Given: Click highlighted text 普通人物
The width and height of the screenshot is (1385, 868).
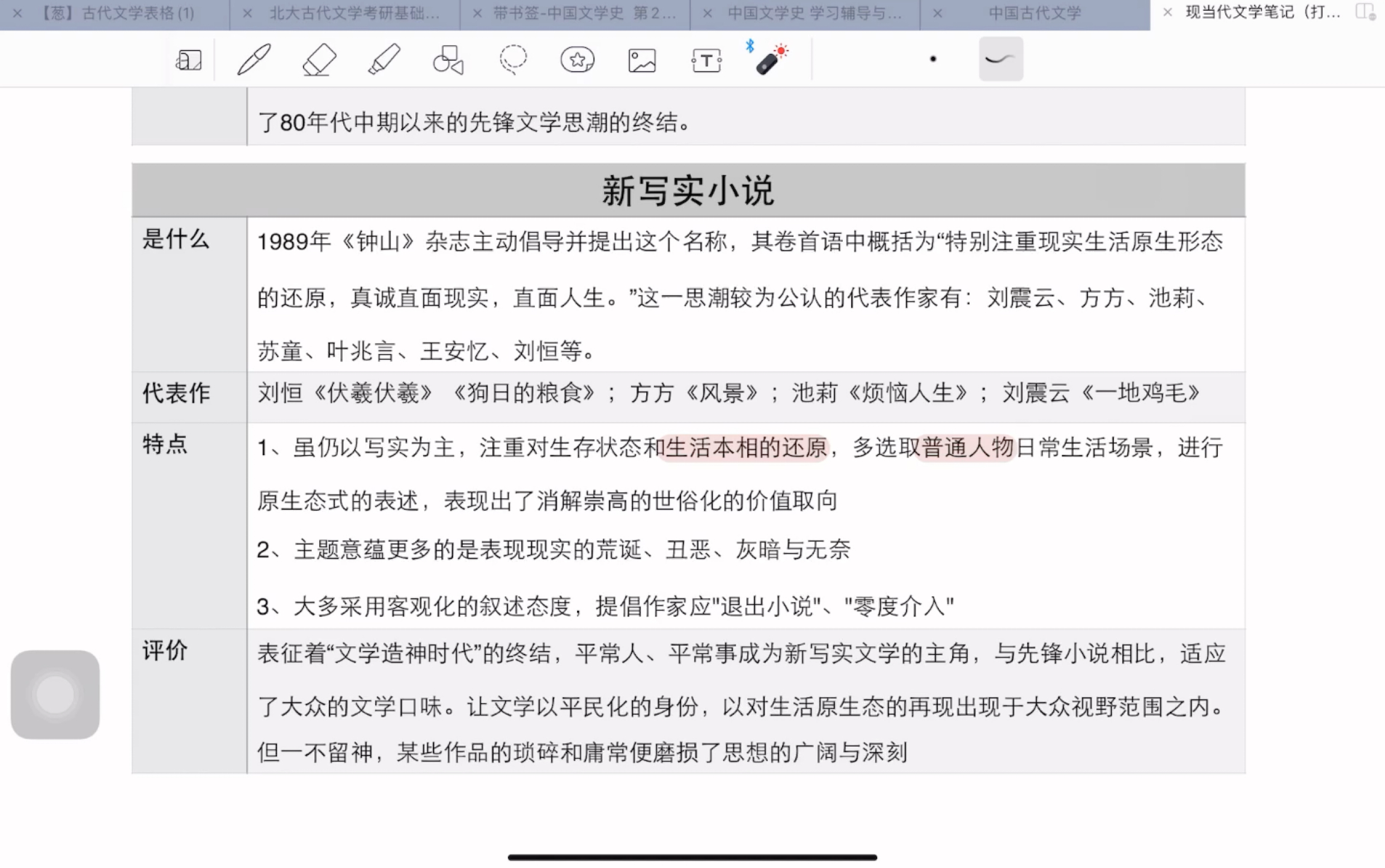Looking at the screenshot, I should pos(967,448).
